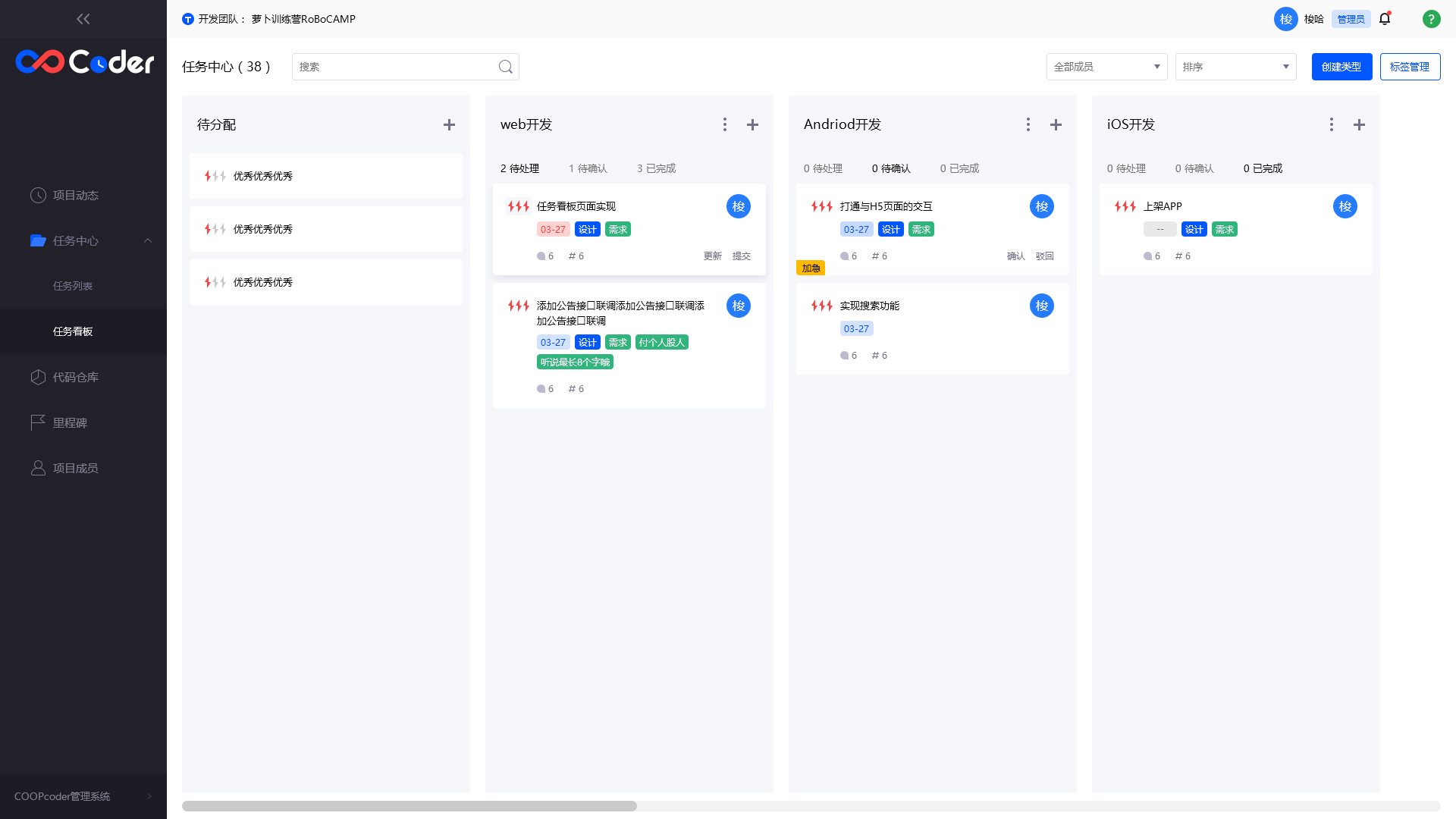Click priority lightning icon on 上架APP card
Image resolution: width=1456 pixels, height=819 pixels.
click(x=1125, y=206)
